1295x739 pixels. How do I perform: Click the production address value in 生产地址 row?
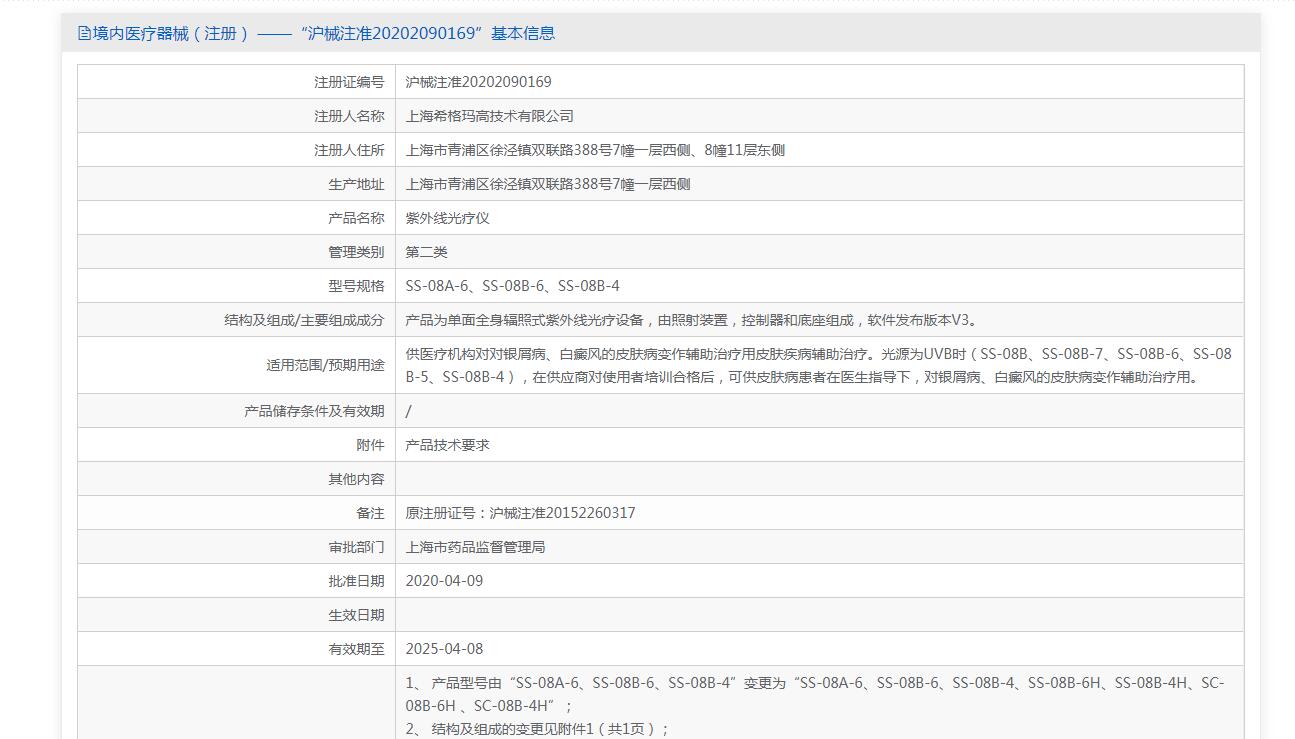coord(547,184)
